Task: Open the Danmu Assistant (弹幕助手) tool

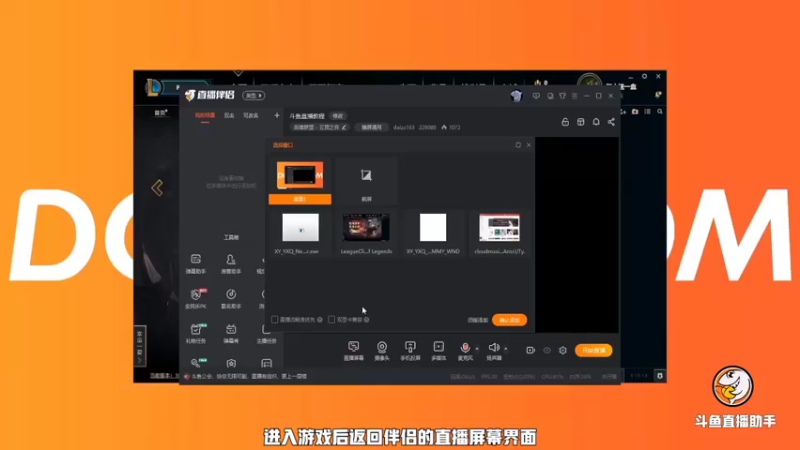Action: pos(195,264)
